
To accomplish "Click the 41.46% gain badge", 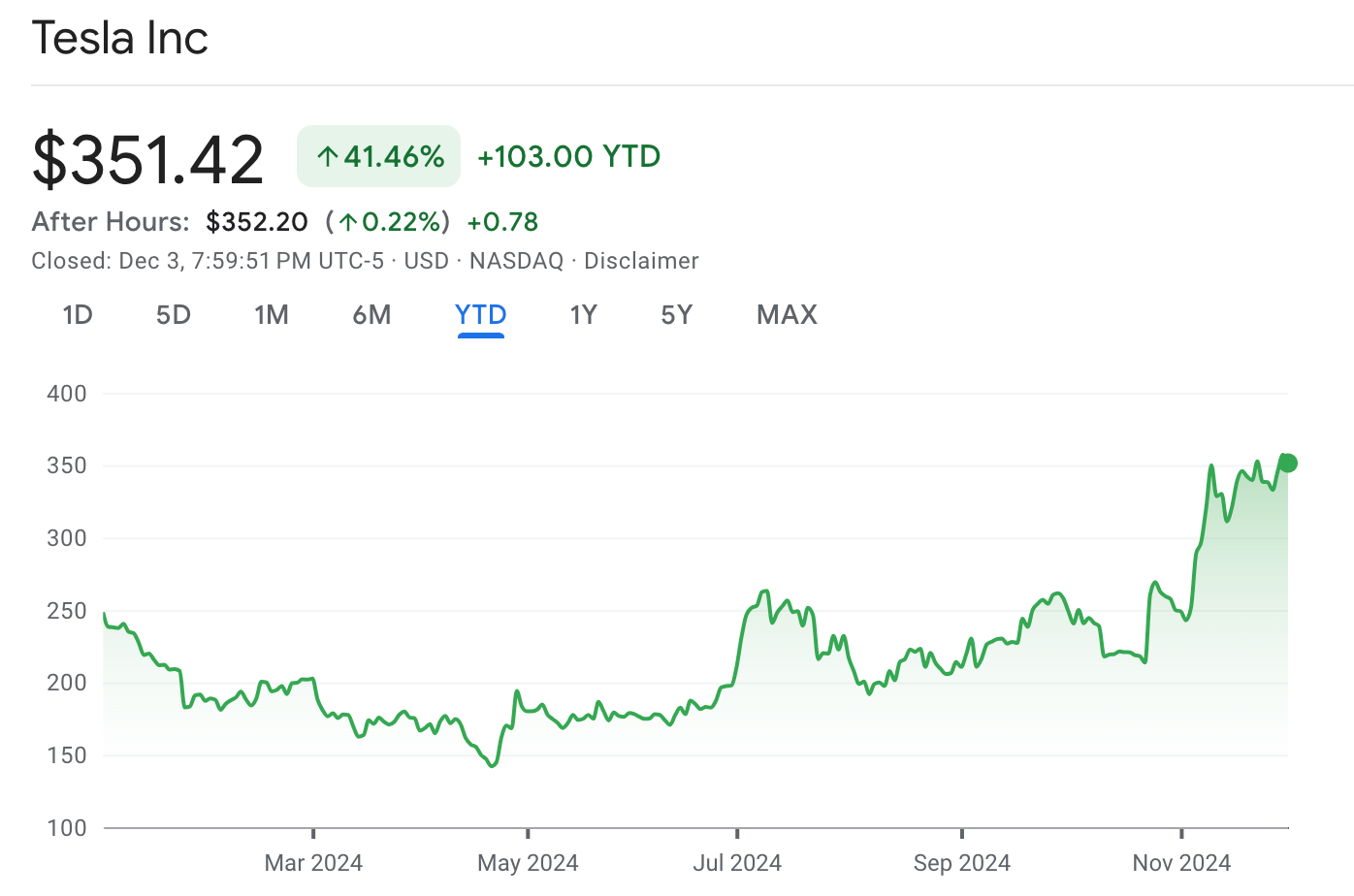I will pyautogui.click(x=379, y=156).
